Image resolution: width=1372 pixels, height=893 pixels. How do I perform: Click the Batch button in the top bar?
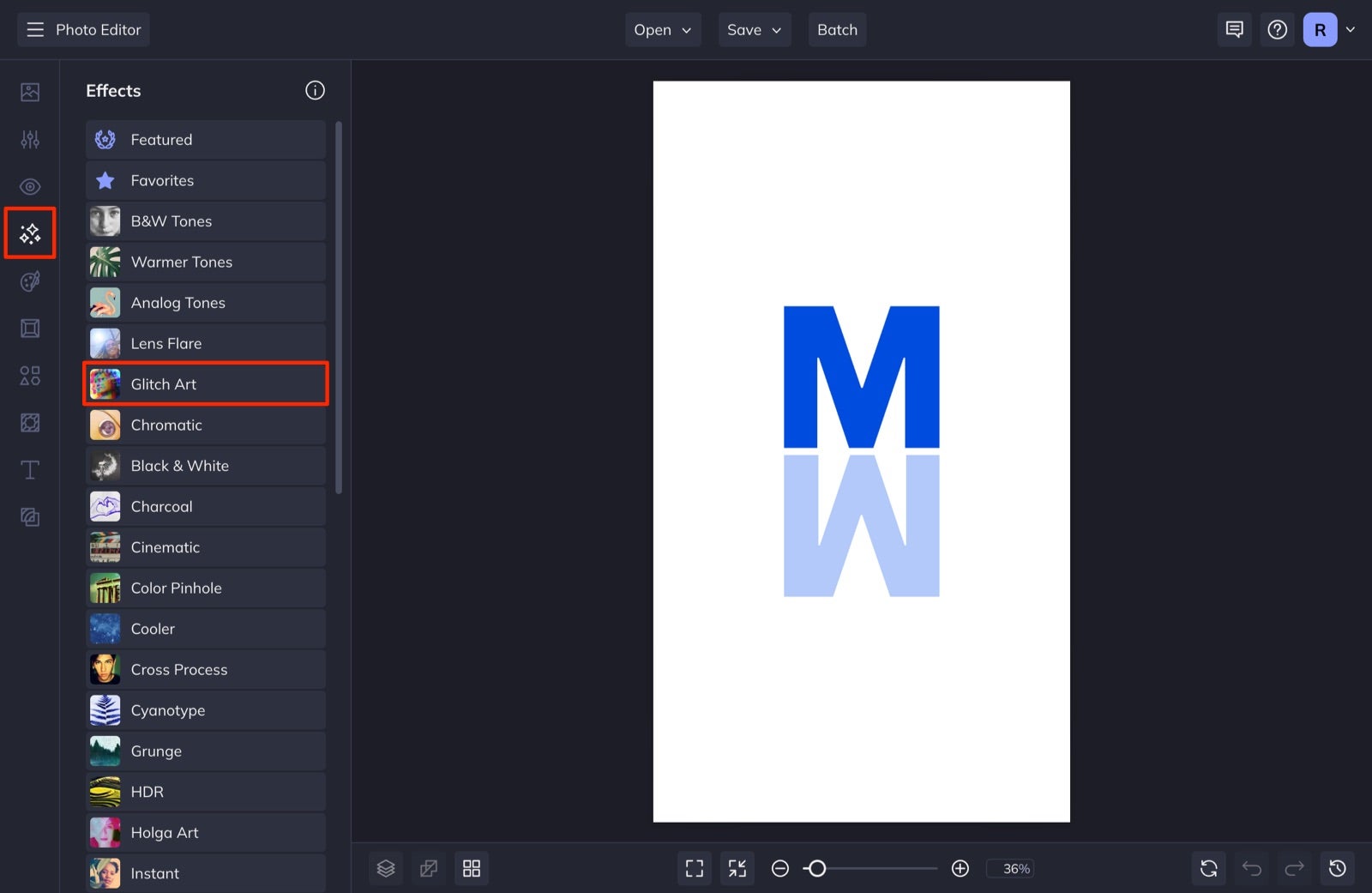pos(837,29)
